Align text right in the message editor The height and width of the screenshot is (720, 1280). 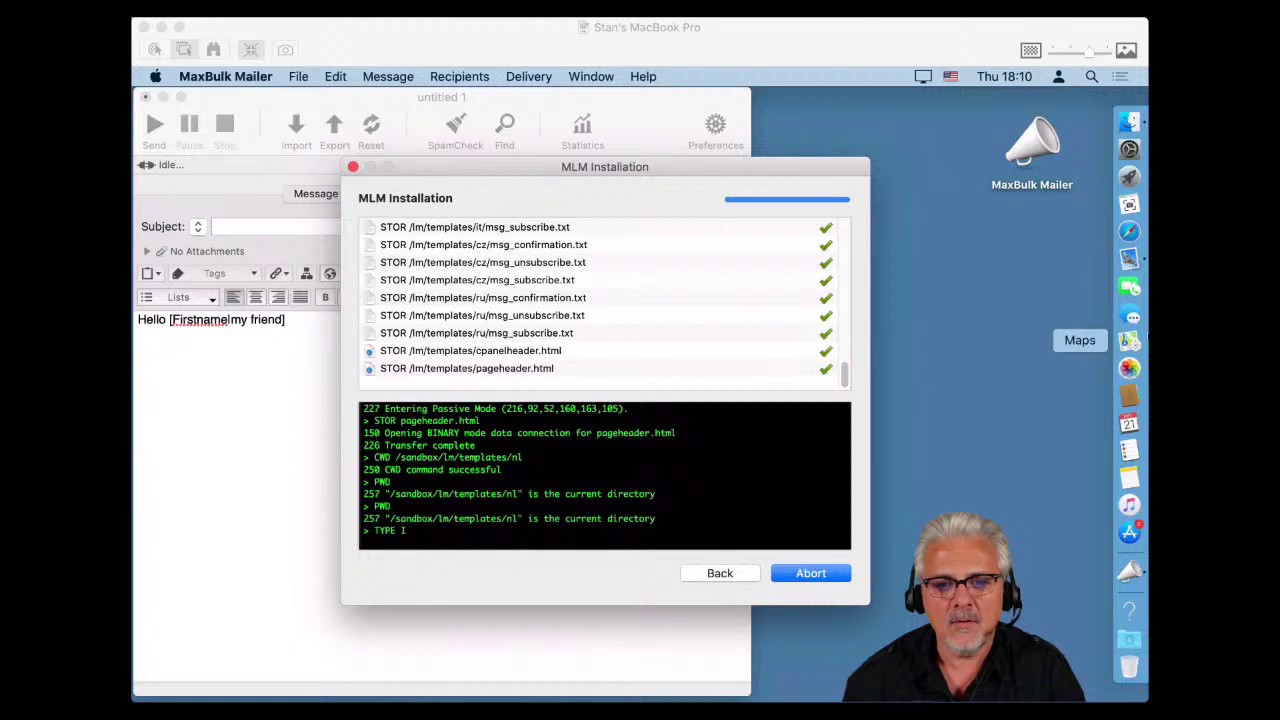click(278, 297)
